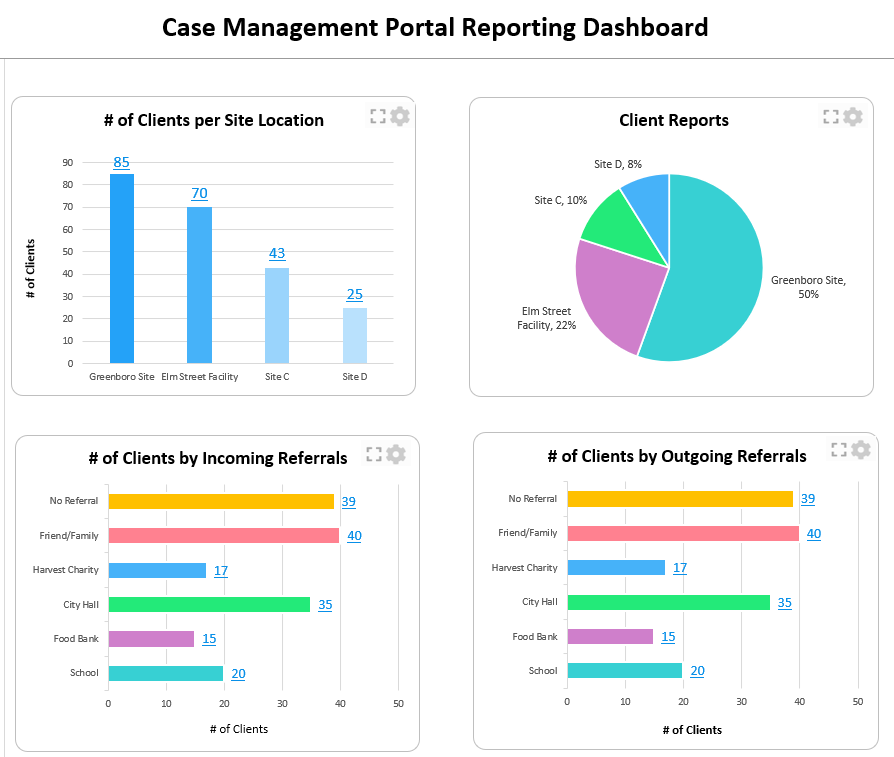The height and width of the screenshot is (757, 894).
Task: Click the yellow No Referral bar in Incoming Referrals
Action: (x=220, y=502)
